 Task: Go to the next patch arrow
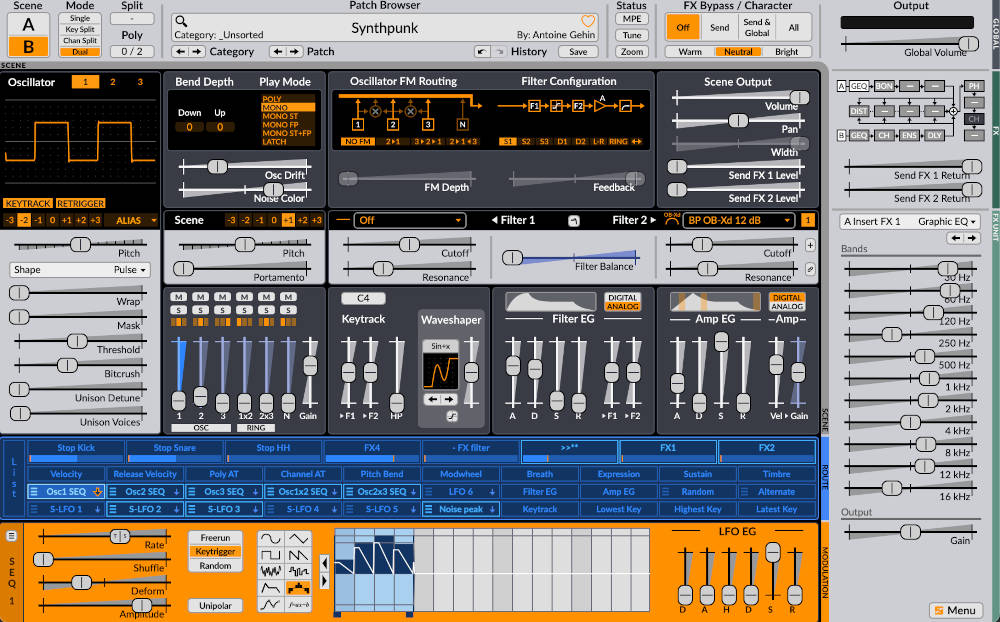(x=294, y=52)
